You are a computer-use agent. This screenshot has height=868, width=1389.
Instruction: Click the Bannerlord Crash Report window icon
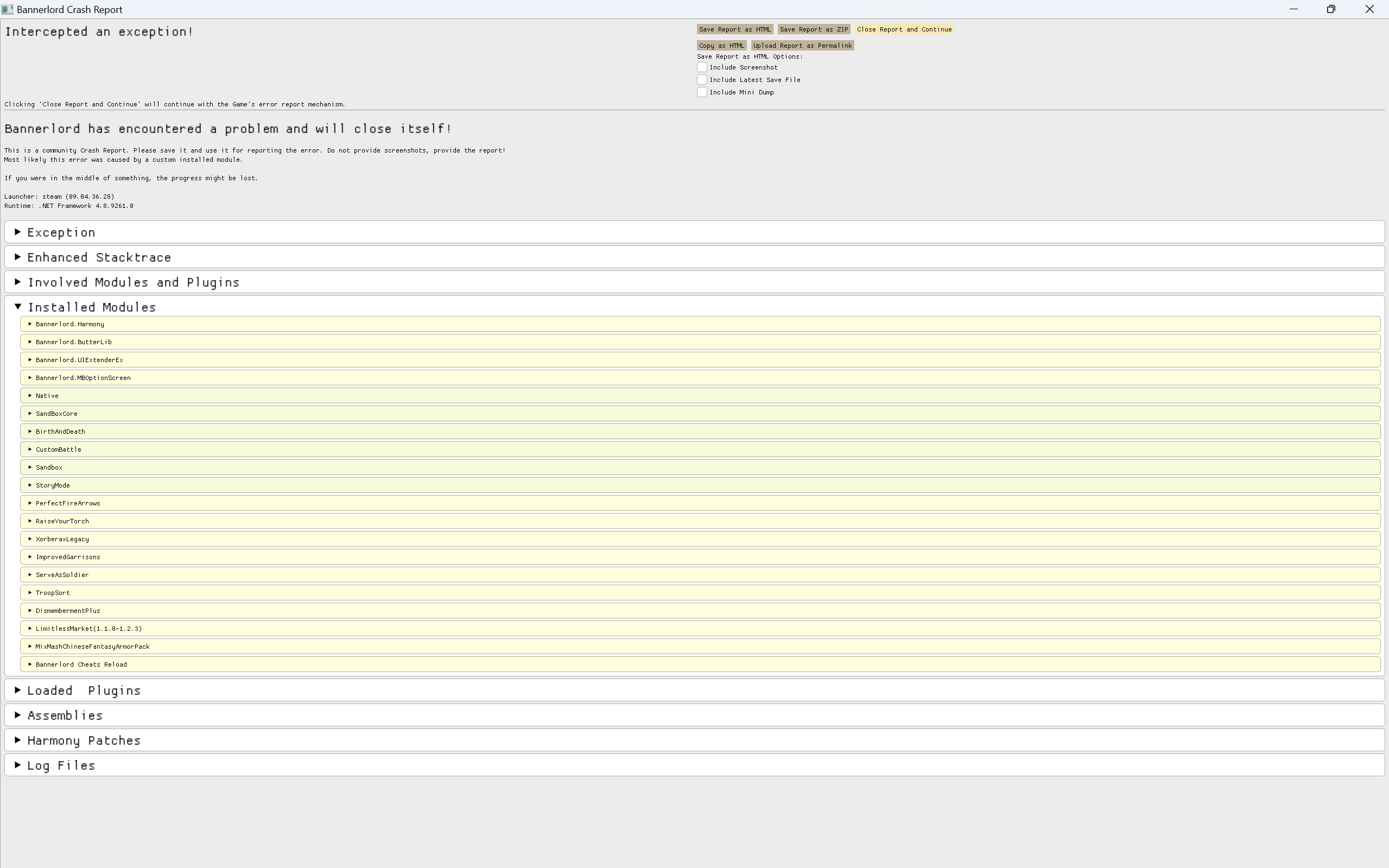pos(8,9)
